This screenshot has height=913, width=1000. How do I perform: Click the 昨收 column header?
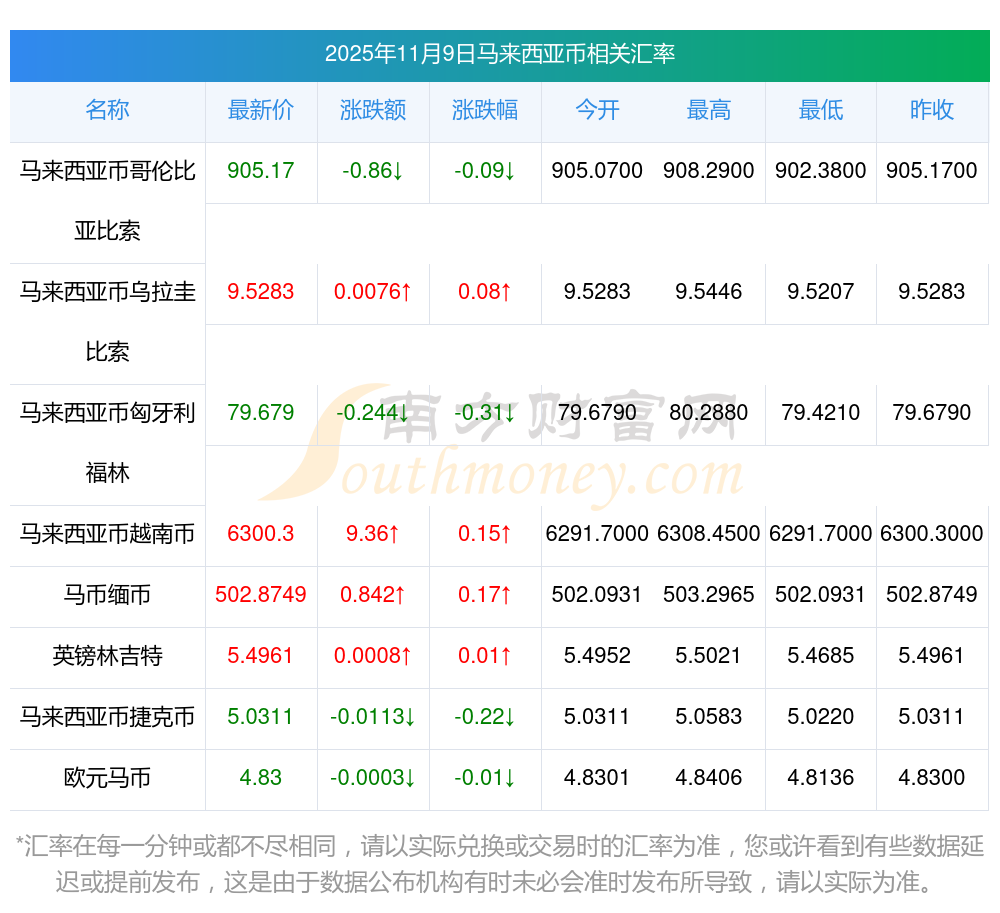pyautogui.click(x=931, y=110)
